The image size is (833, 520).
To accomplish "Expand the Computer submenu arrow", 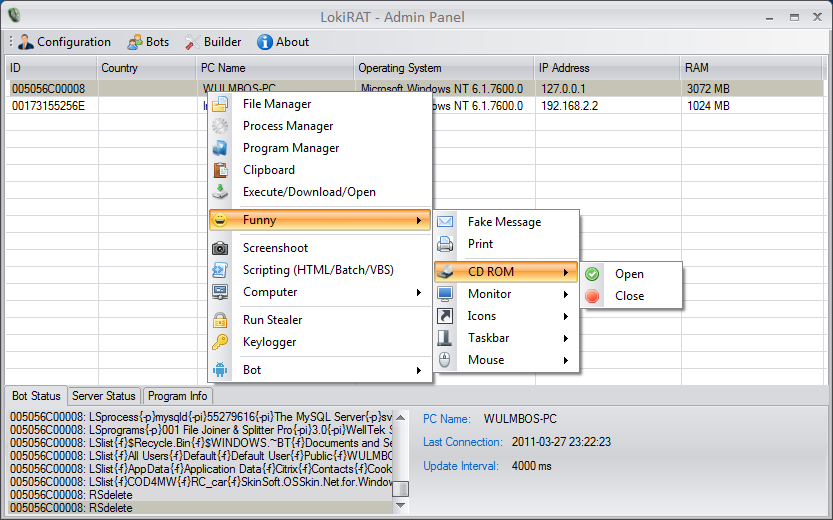I will pos(419,292).
